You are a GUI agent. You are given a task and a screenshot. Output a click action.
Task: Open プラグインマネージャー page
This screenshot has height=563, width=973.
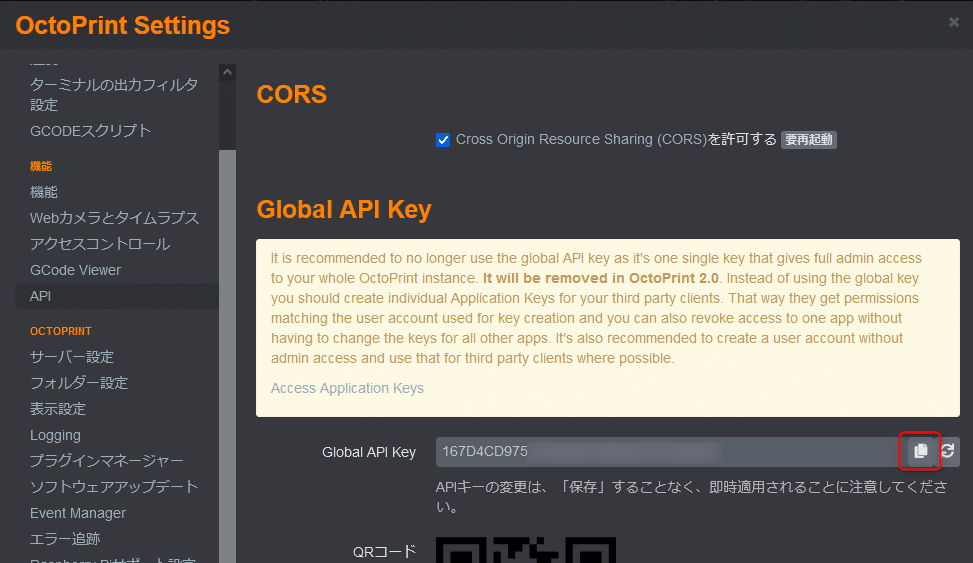click(x=107, y=461)
